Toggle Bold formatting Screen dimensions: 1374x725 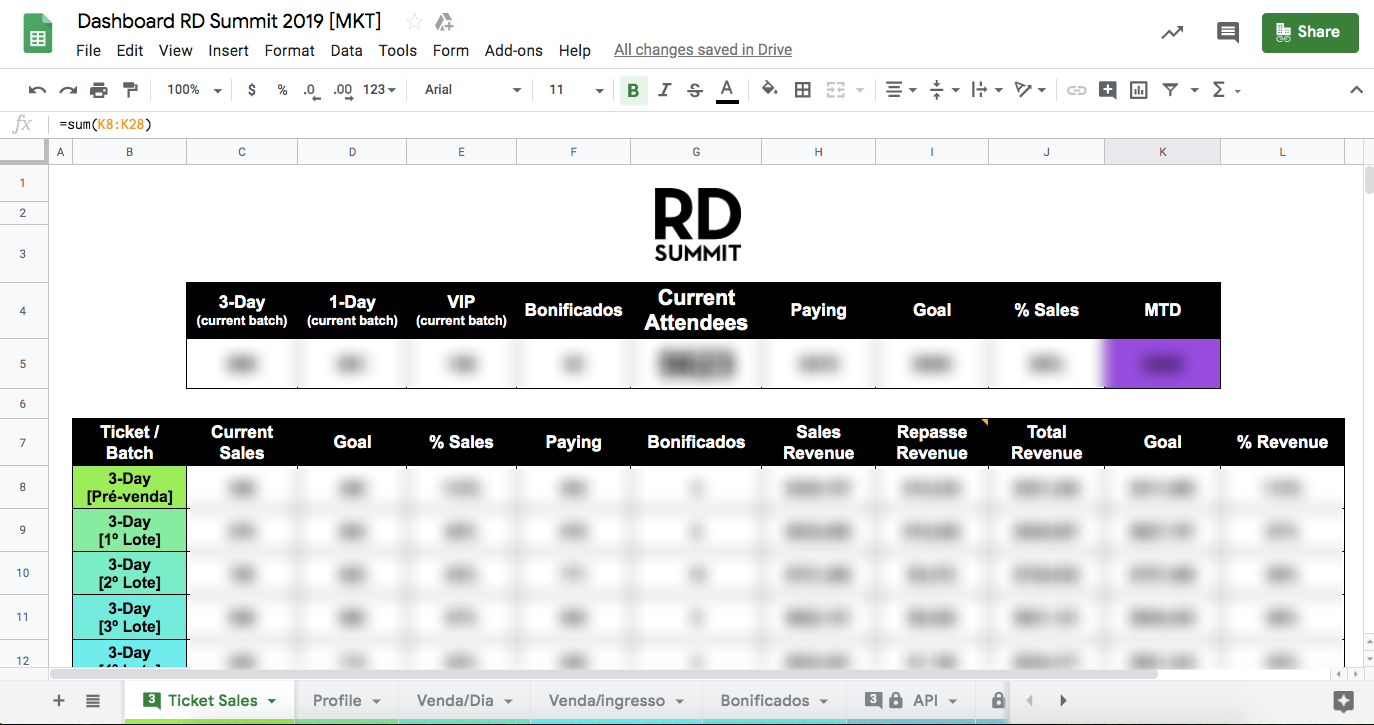click(x=633, y=90)
